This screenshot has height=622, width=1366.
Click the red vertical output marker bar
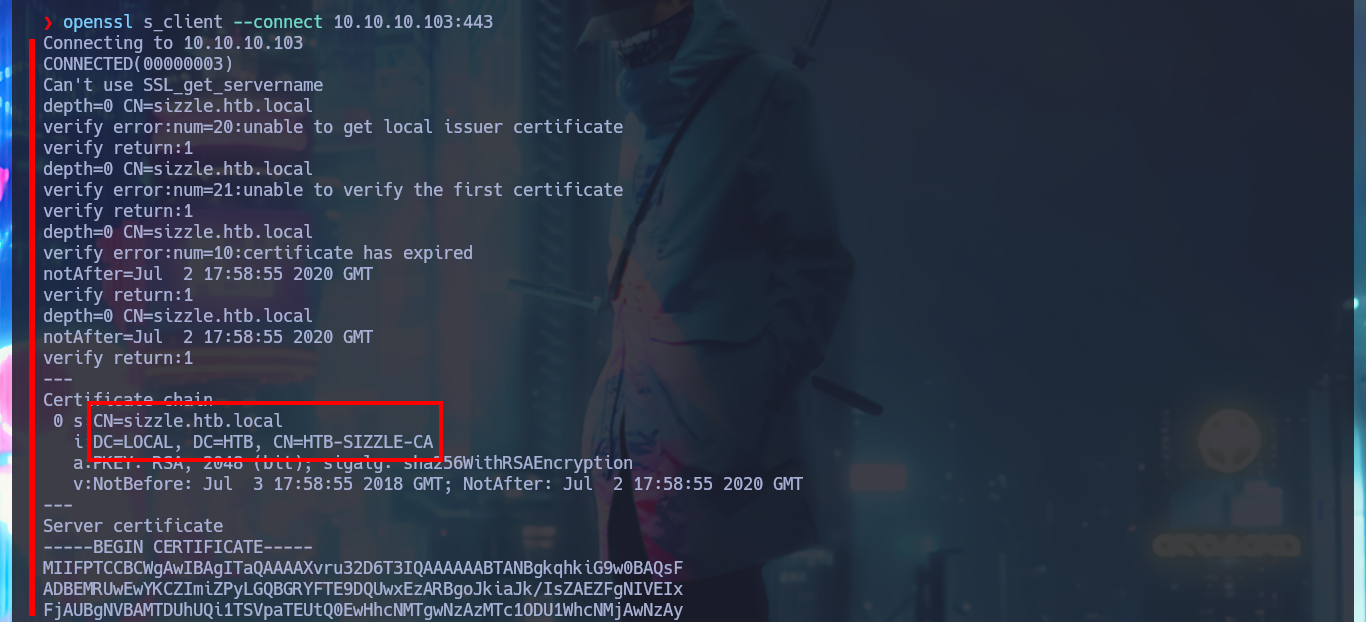coord(32,326)
